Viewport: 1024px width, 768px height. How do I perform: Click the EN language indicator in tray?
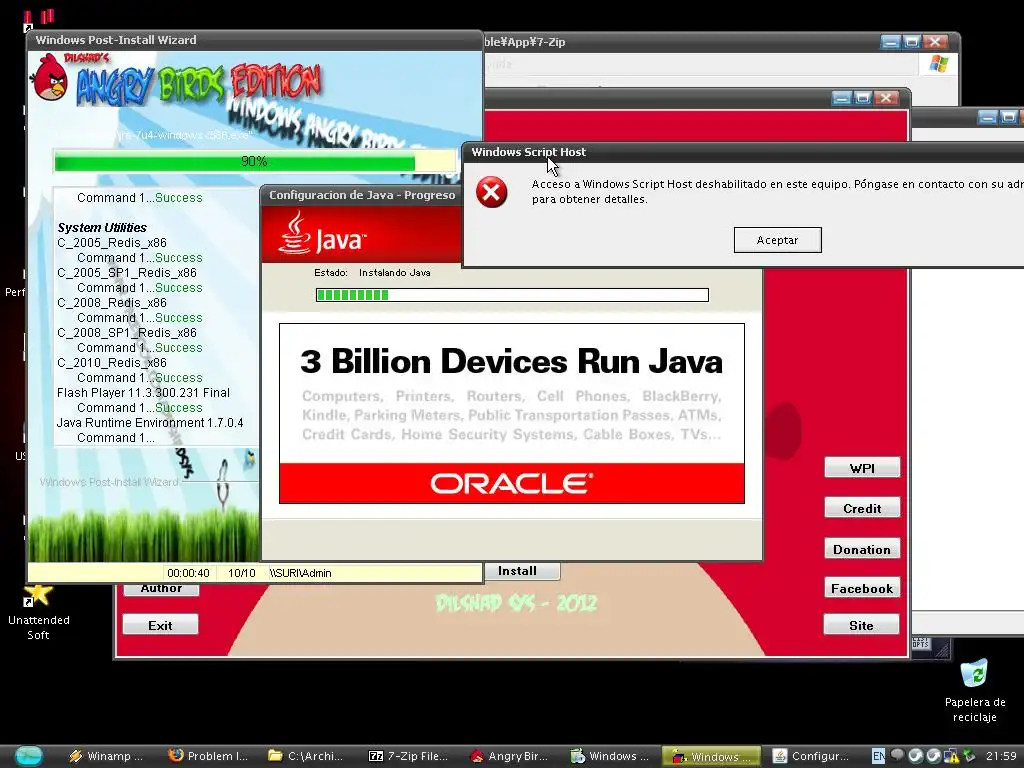879,756
